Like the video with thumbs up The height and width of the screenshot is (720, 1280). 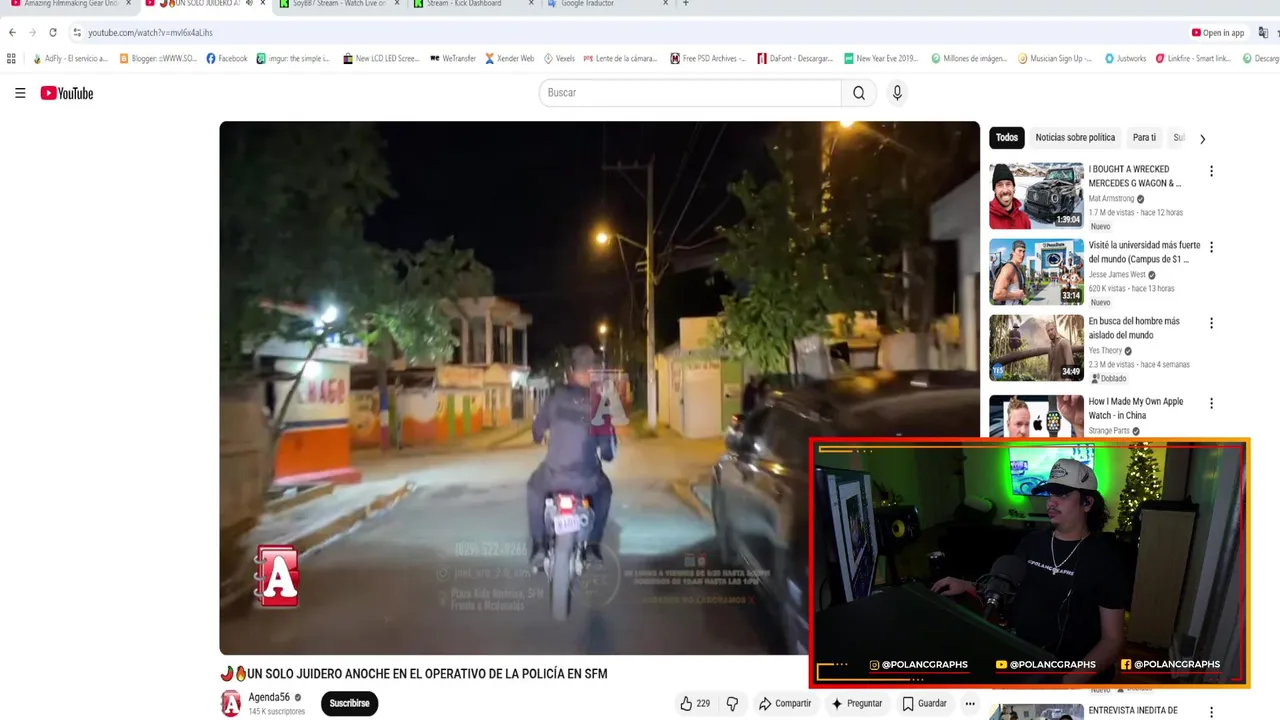696,704
